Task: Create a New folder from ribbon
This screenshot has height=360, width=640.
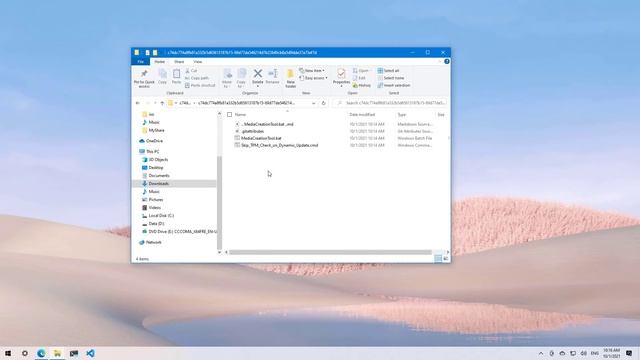Action: 291,78
